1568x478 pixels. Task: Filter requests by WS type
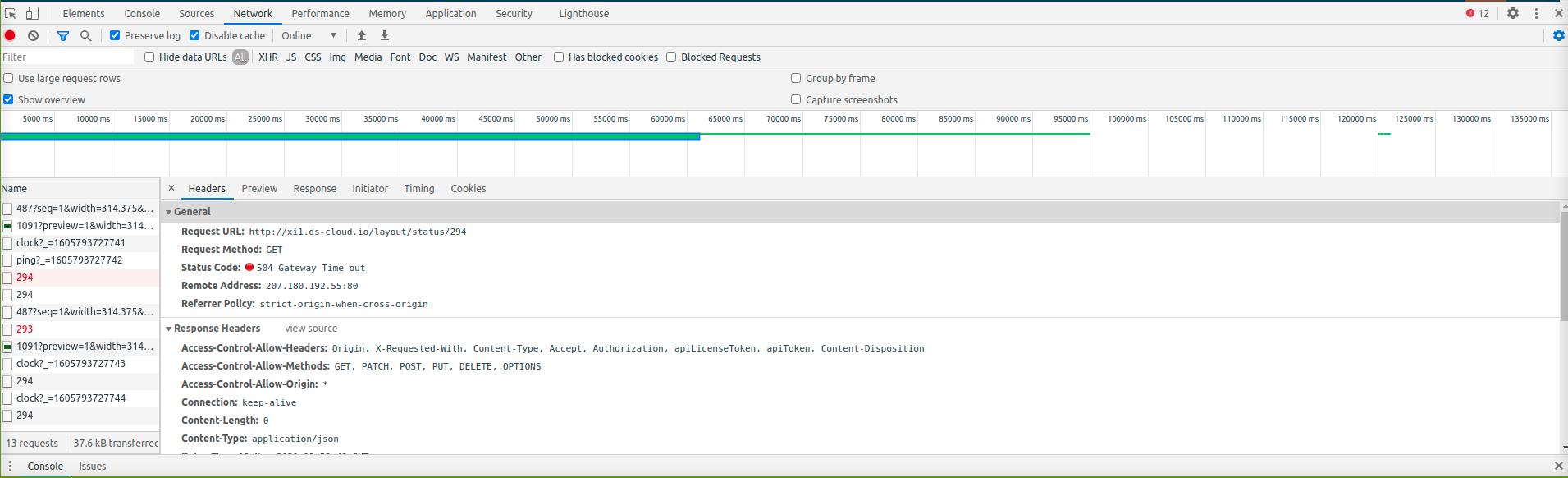(x=452, y=57)
